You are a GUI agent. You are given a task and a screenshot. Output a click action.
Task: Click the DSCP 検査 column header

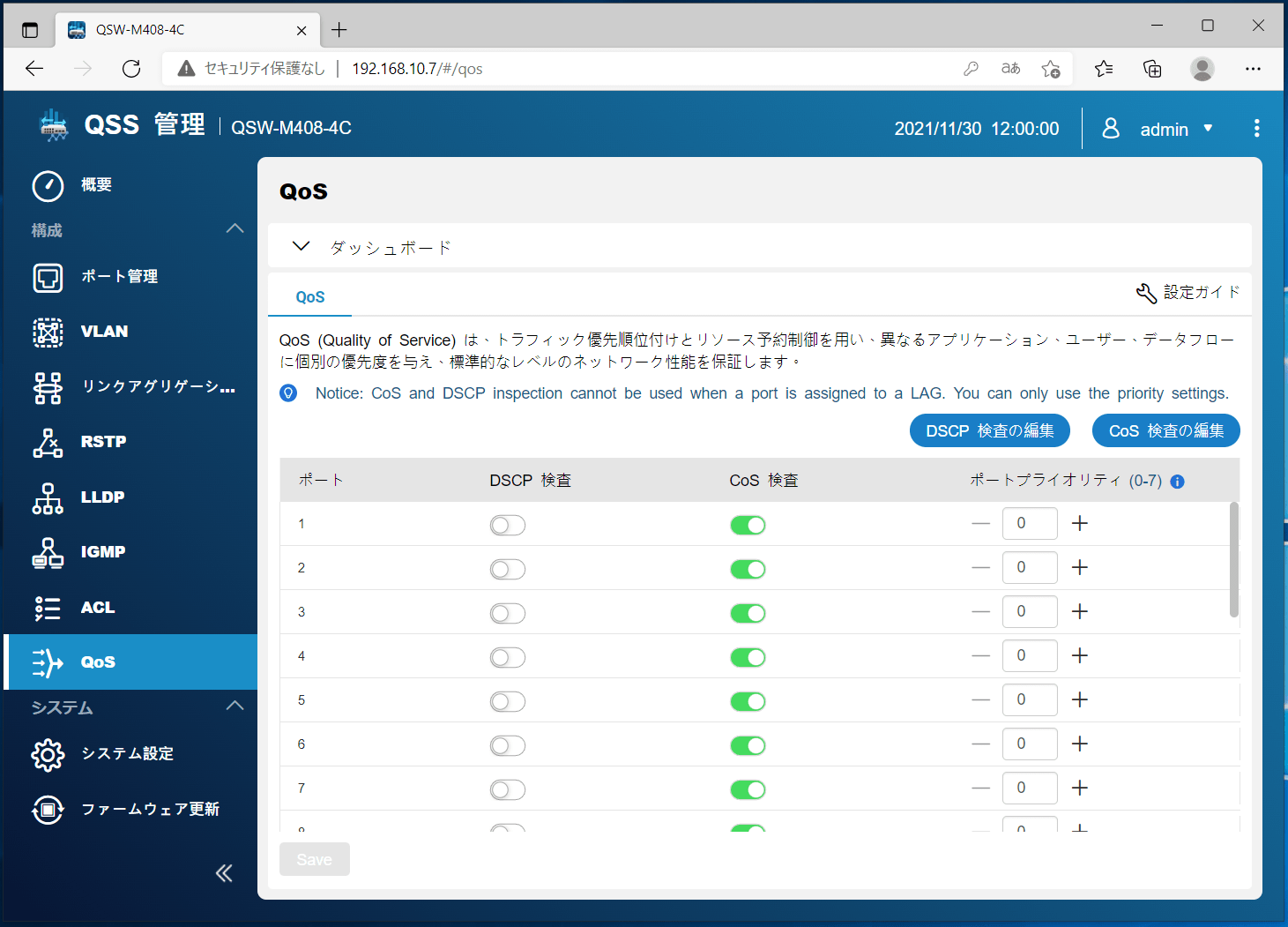click(x=531, y=481)
